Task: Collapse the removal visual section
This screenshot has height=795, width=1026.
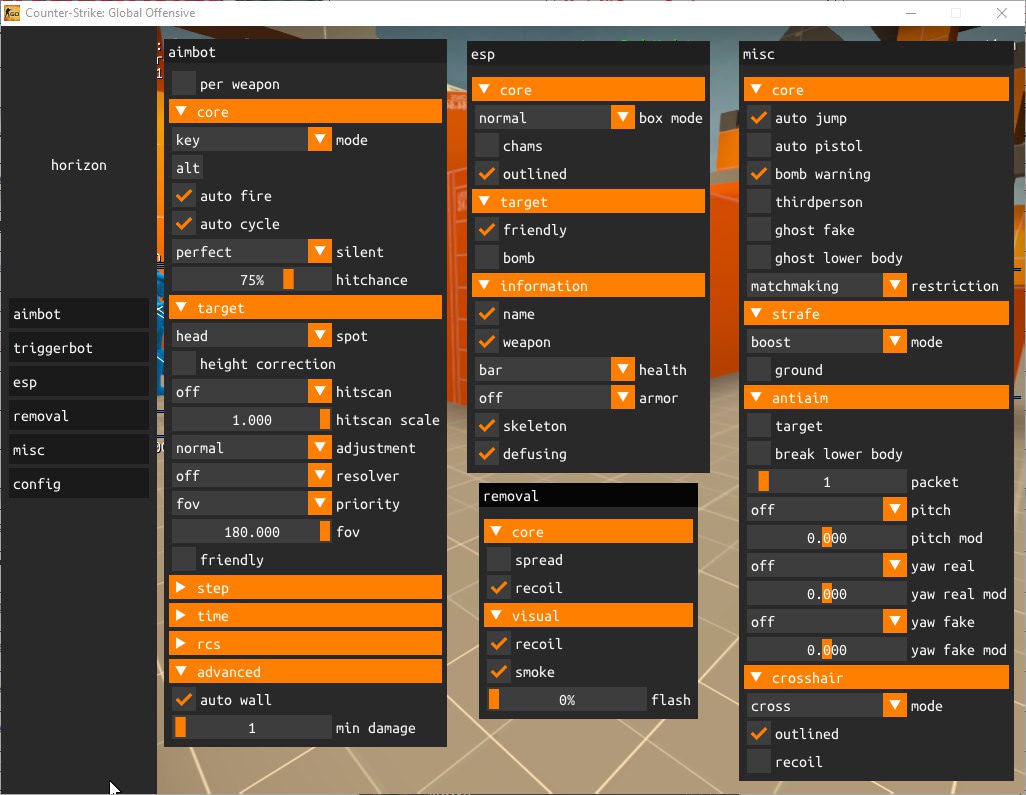Action: point(588,616)
